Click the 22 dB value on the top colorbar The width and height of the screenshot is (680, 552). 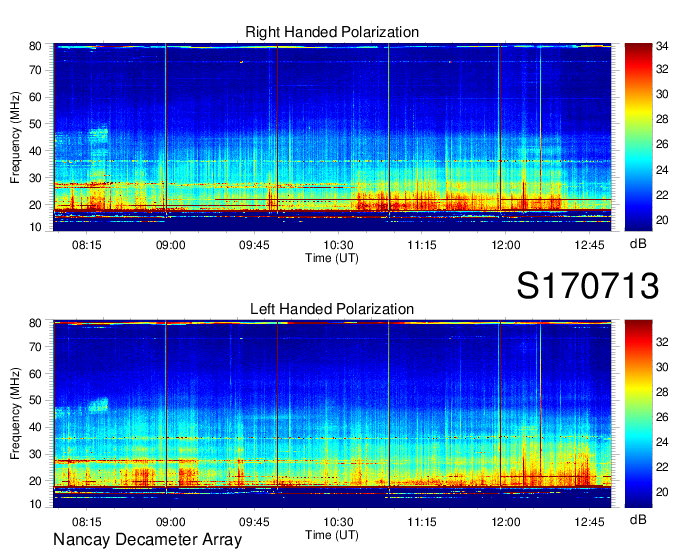(662, 195)
